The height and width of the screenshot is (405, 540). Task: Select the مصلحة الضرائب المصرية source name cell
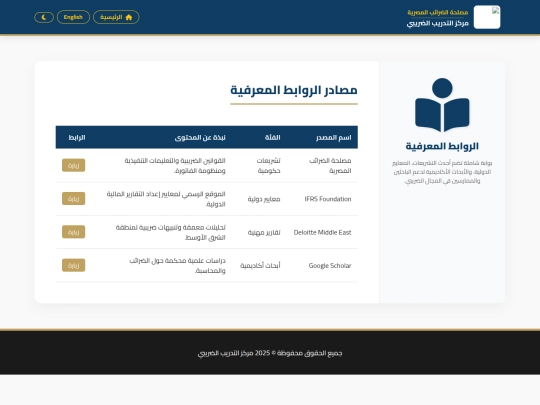[330, 166]
